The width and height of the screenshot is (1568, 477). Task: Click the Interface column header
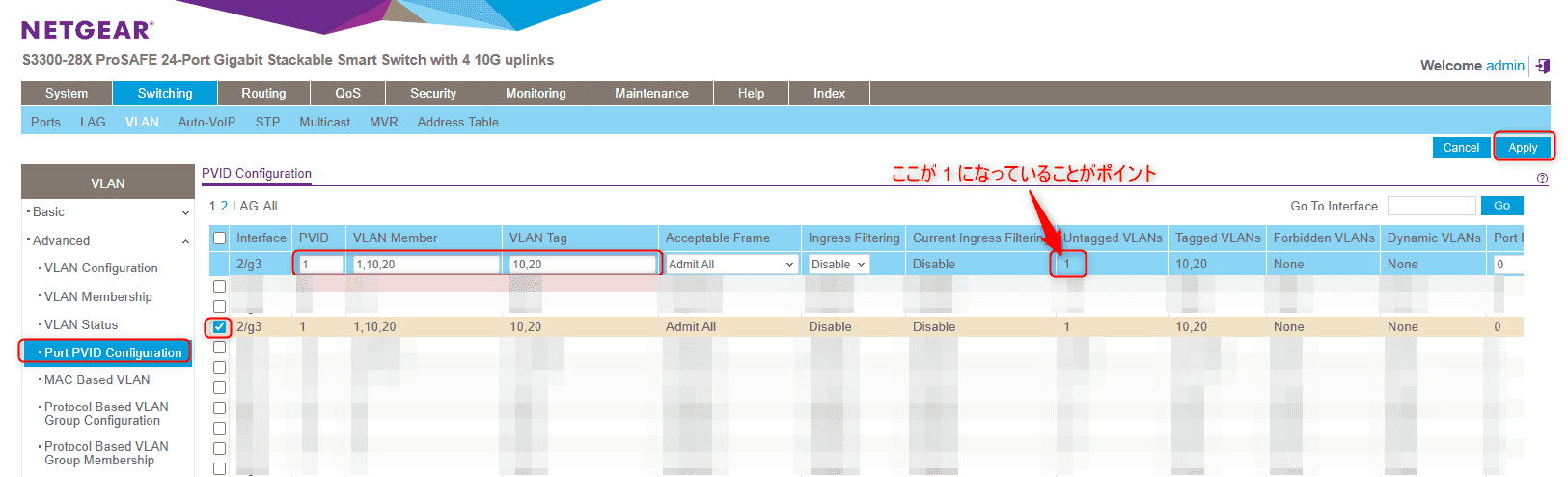[261, 238]
